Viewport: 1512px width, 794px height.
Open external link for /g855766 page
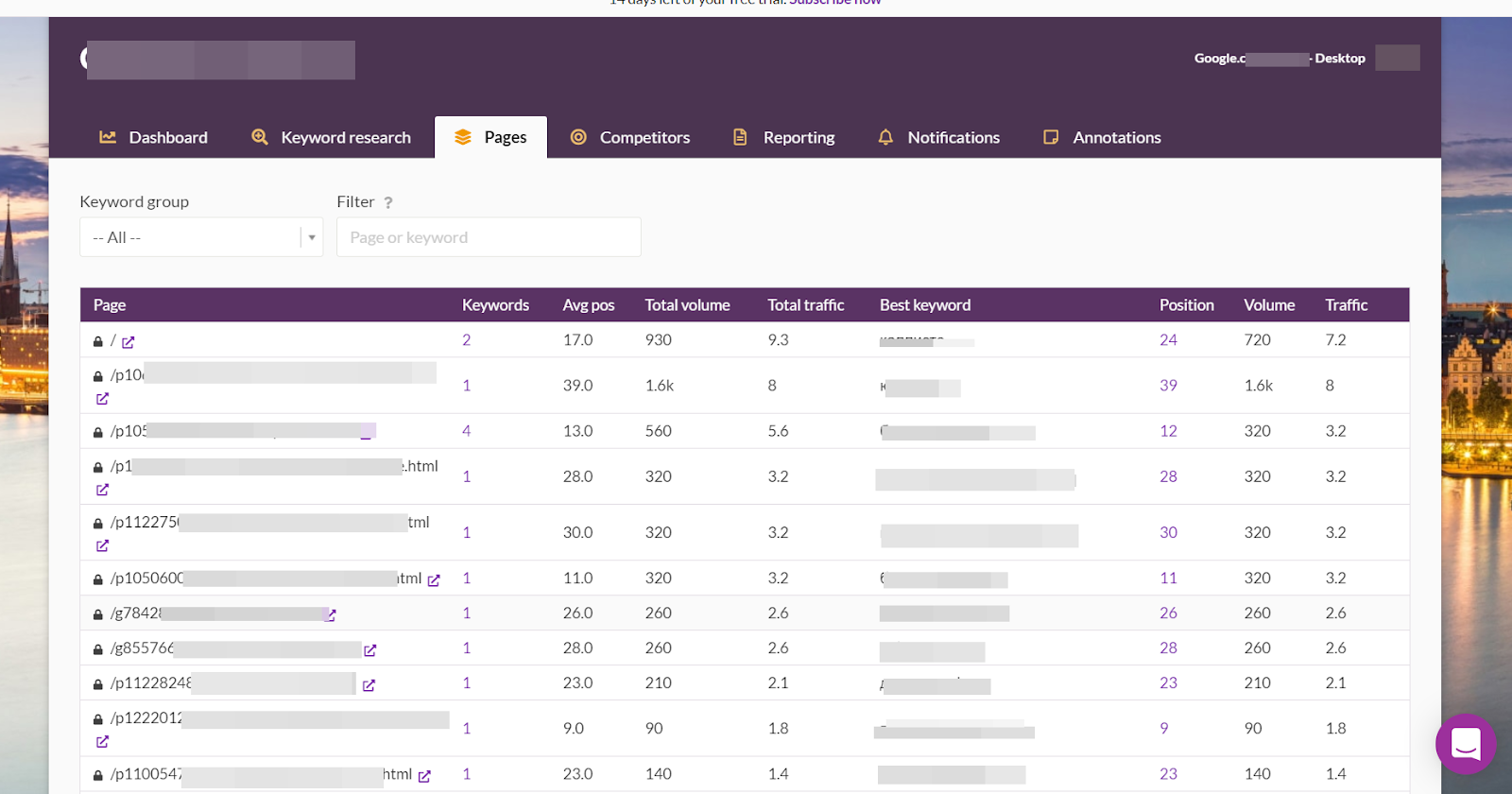click(x=370, y=650)
